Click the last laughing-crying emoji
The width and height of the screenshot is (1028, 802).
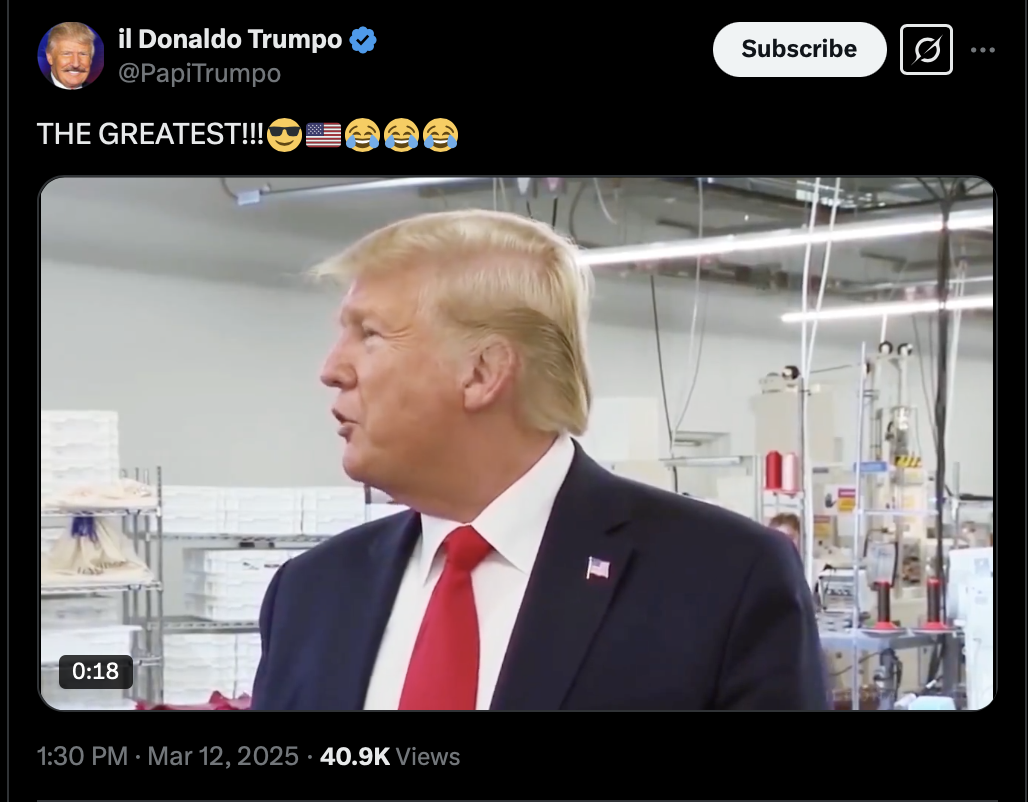click(x=441, y=134)
